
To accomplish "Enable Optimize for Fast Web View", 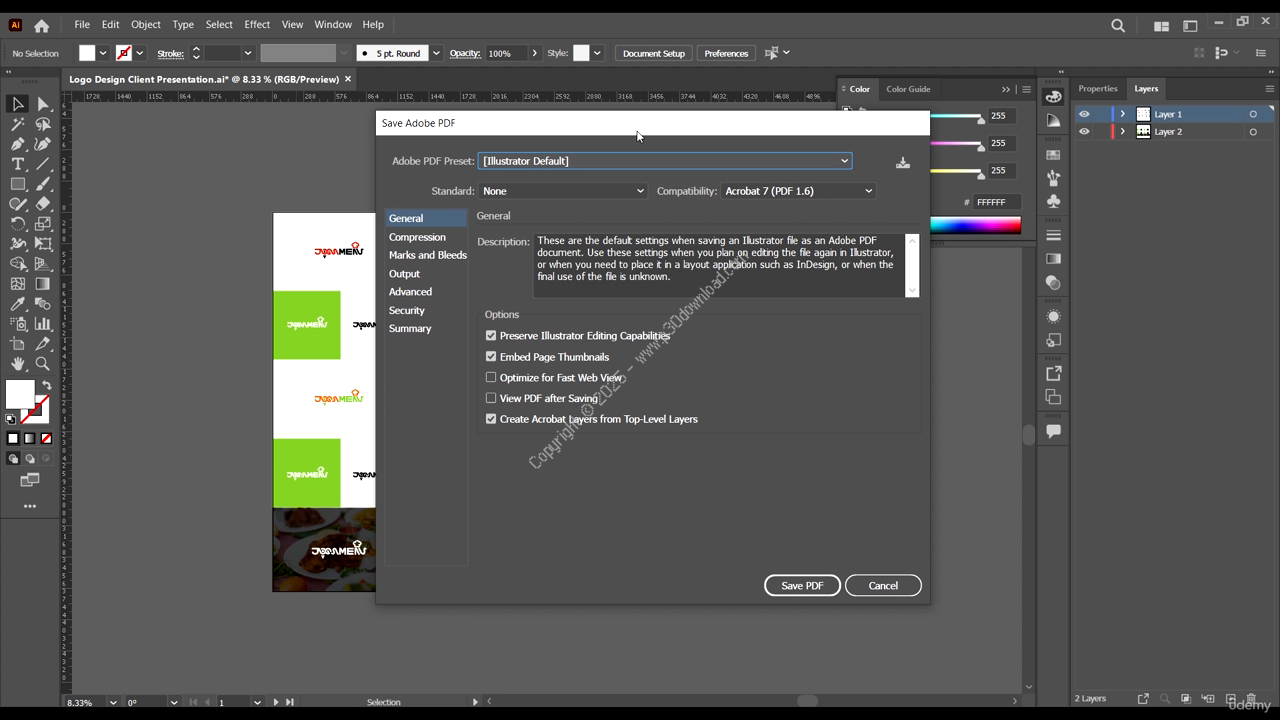I will coord(491,378).
